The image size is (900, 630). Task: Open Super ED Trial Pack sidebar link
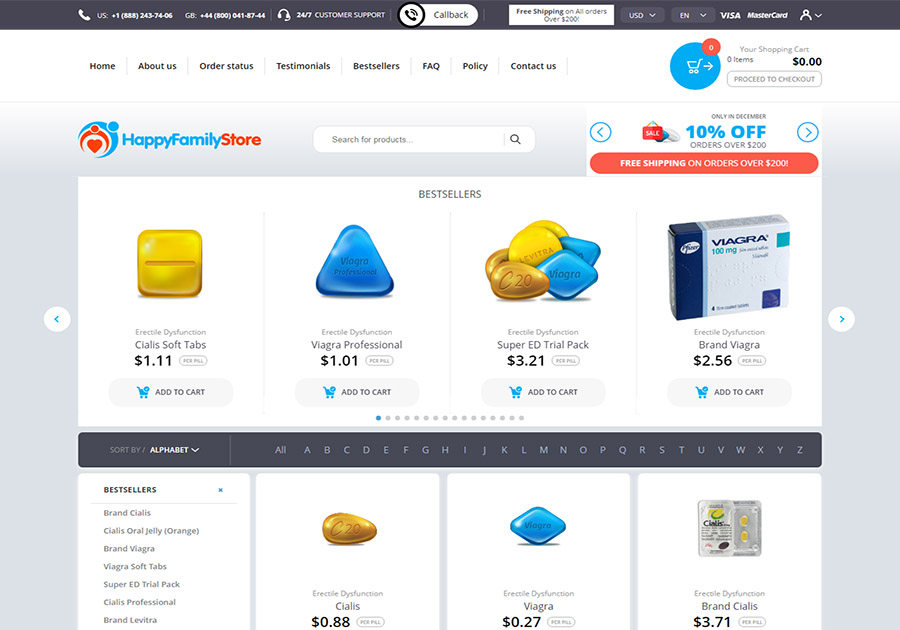pyautogui.click(x=141, y=584)
